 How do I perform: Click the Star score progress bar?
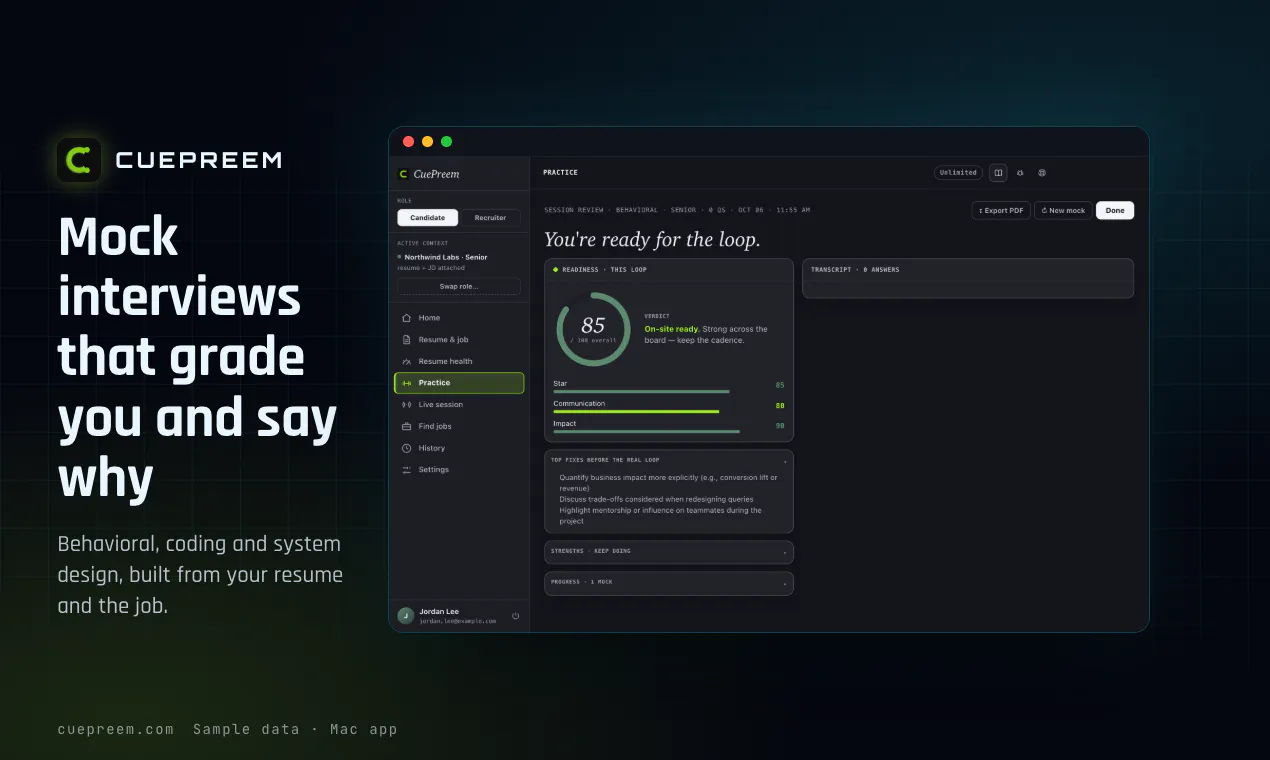tap(641, 392)
